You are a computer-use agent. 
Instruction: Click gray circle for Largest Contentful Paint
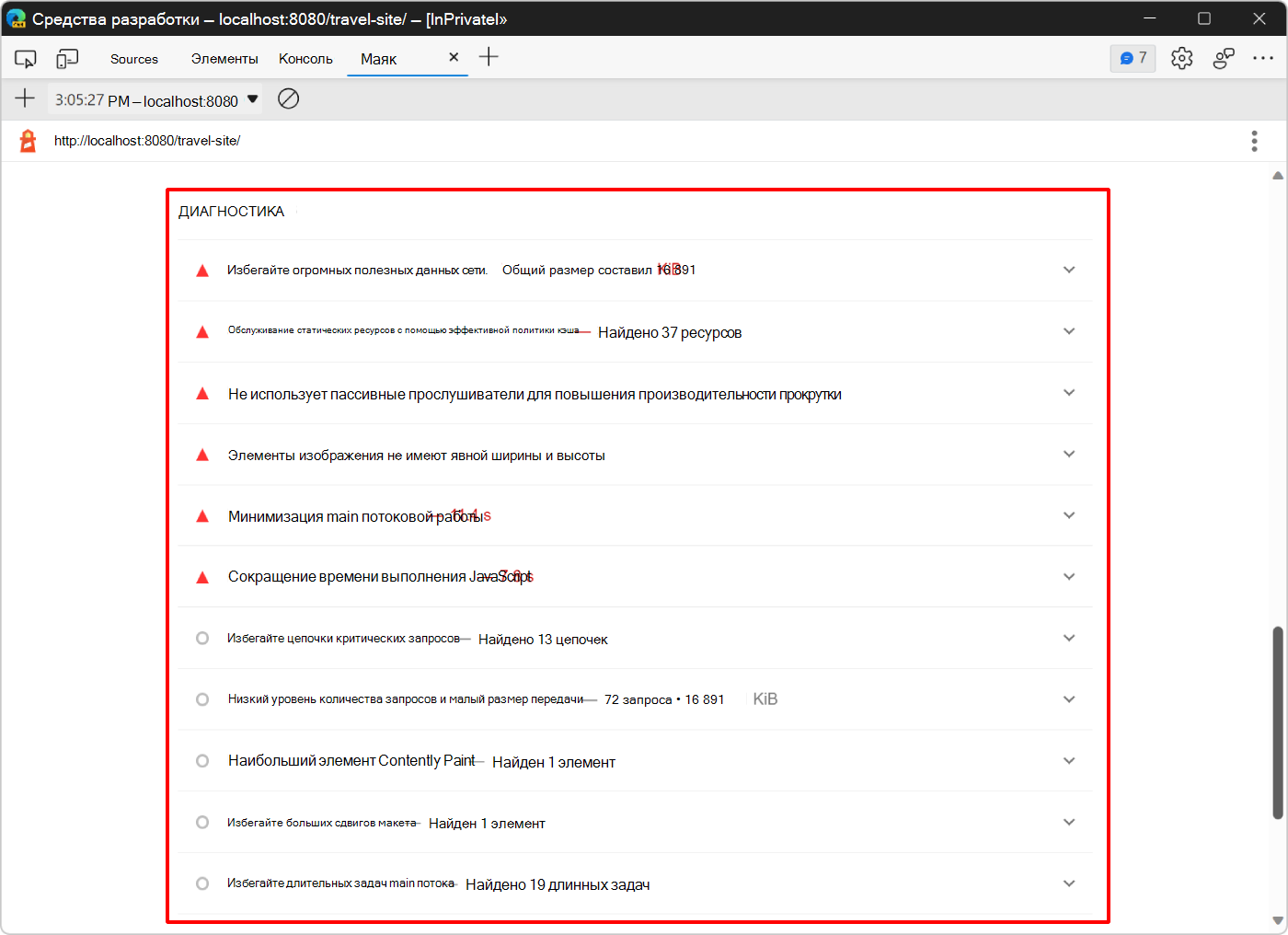click(202, 761)
